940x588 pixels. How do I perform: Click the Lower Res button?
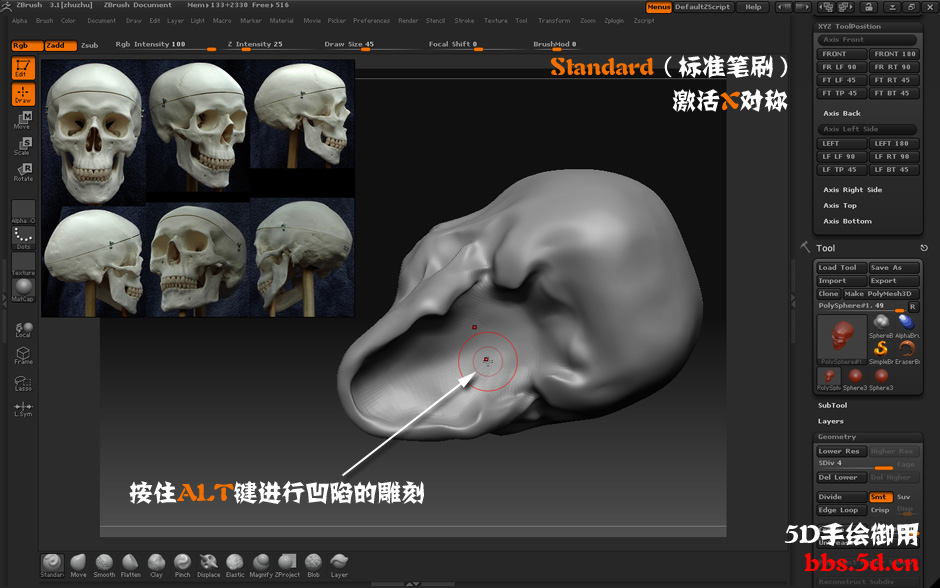point(841,451)
